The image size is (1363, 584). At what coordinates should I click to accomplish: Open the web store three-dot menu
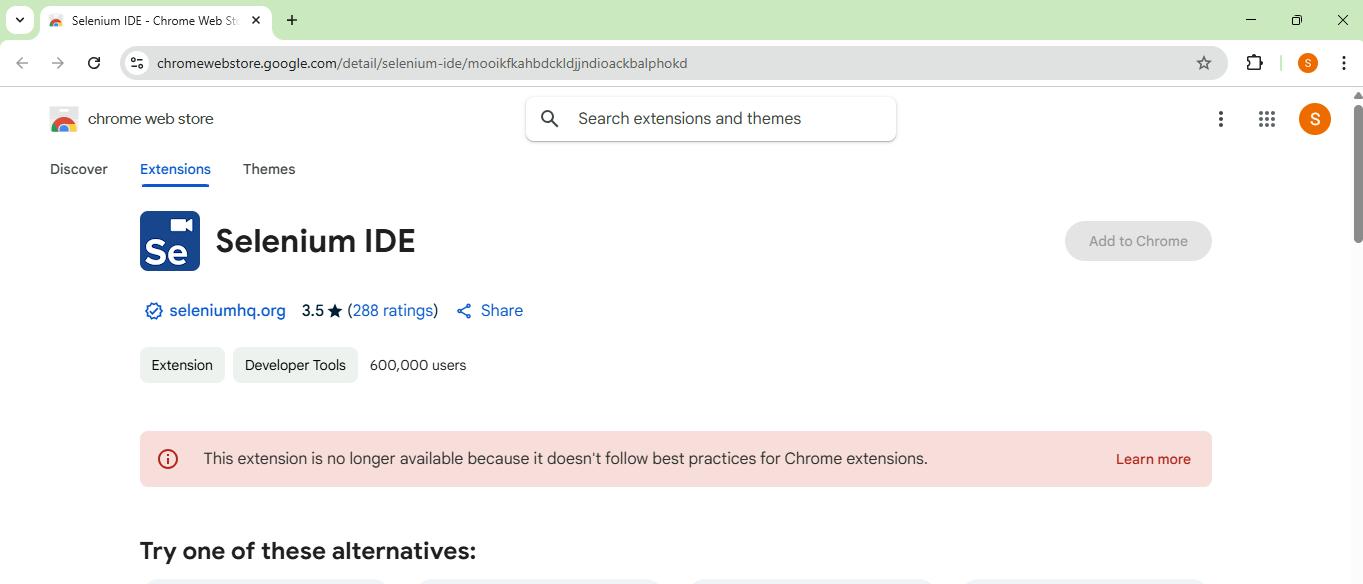pyautogui.click(x=1221, y=119)
